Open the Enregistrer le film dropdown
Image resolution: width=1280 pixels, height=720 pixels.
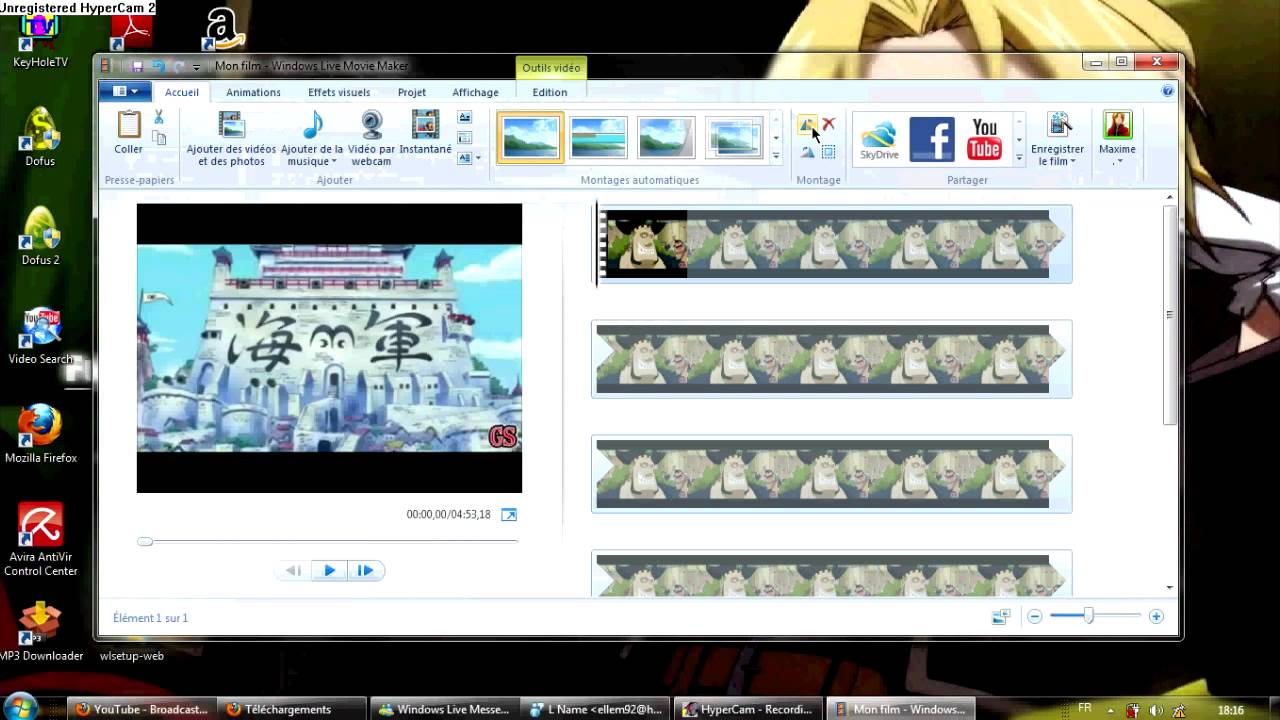click(x=1072, y=162)
